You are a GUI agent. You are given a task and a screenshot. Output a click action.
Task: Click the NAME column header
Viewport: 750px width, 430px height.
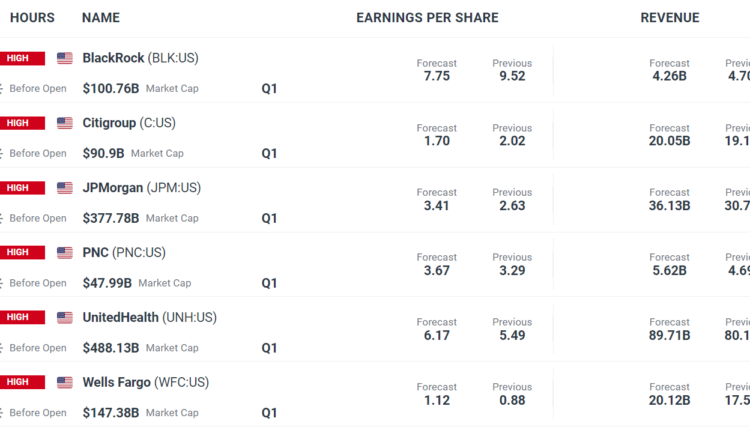click(x=101, y=18)
